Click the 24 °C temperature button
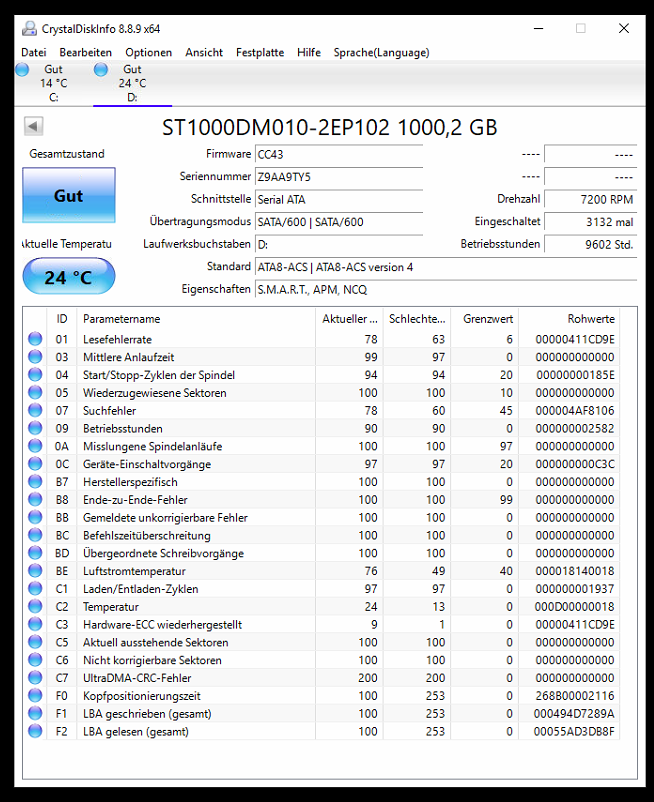This screenshot has width=654, height=802. coord(68,277)
